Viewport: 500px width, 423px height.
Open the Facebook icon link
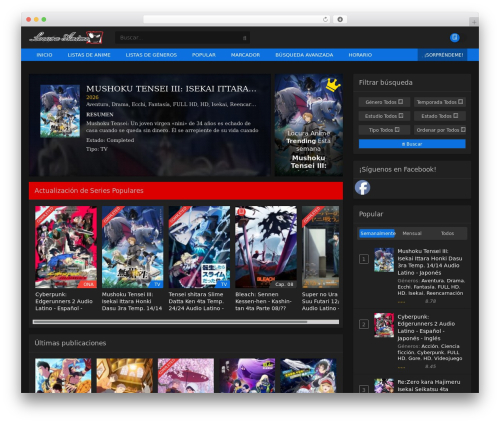362,188
